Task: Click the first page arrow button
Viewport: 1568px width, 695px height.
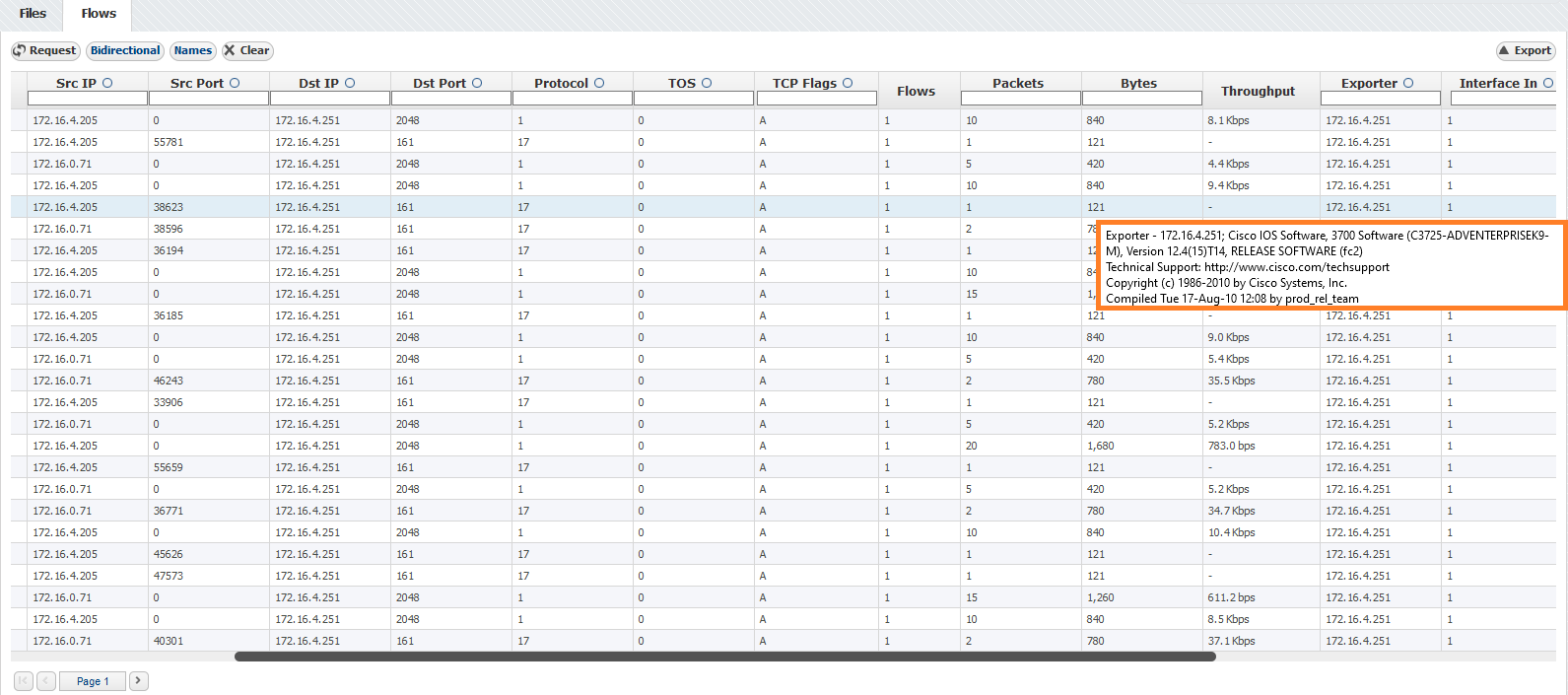Action: pyautogui.click(x=24, y=680)
